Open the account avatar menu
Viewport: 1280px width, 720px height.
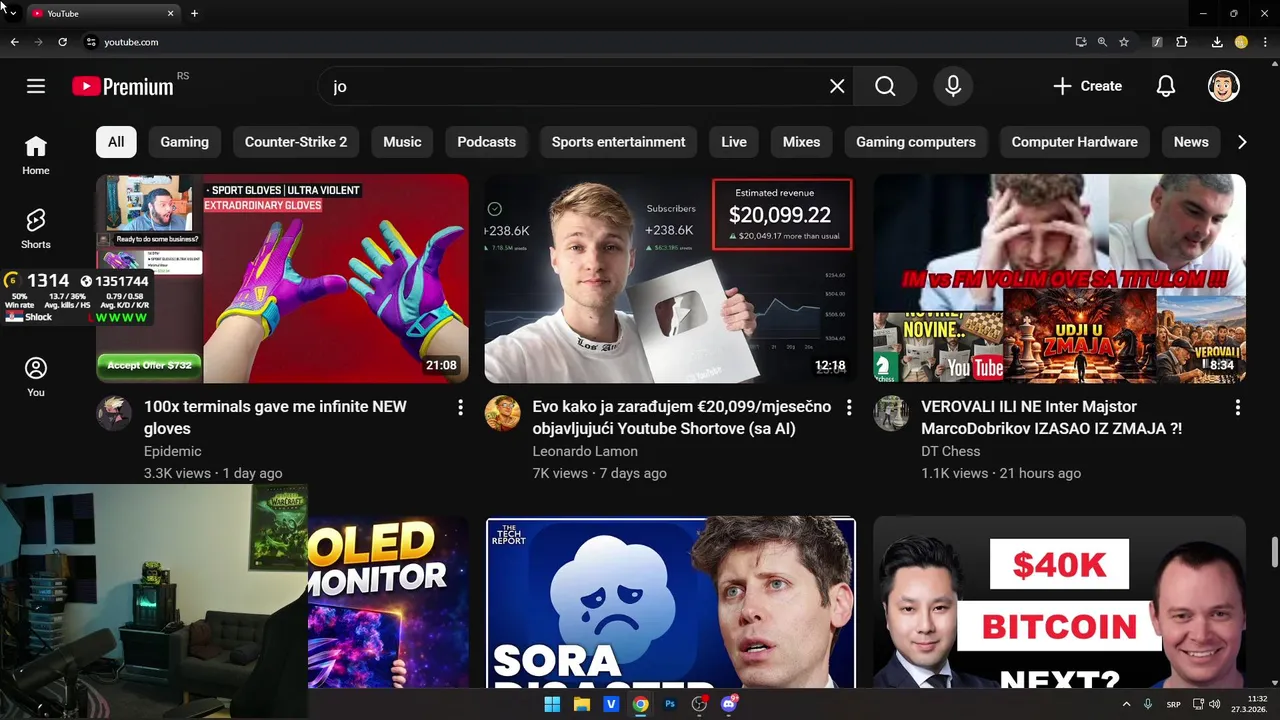(1224, 86)
